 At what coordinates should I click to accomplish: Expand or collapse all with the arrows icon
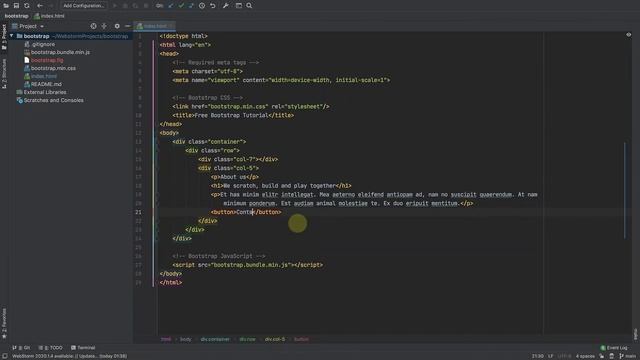click(x=104, y=26)
